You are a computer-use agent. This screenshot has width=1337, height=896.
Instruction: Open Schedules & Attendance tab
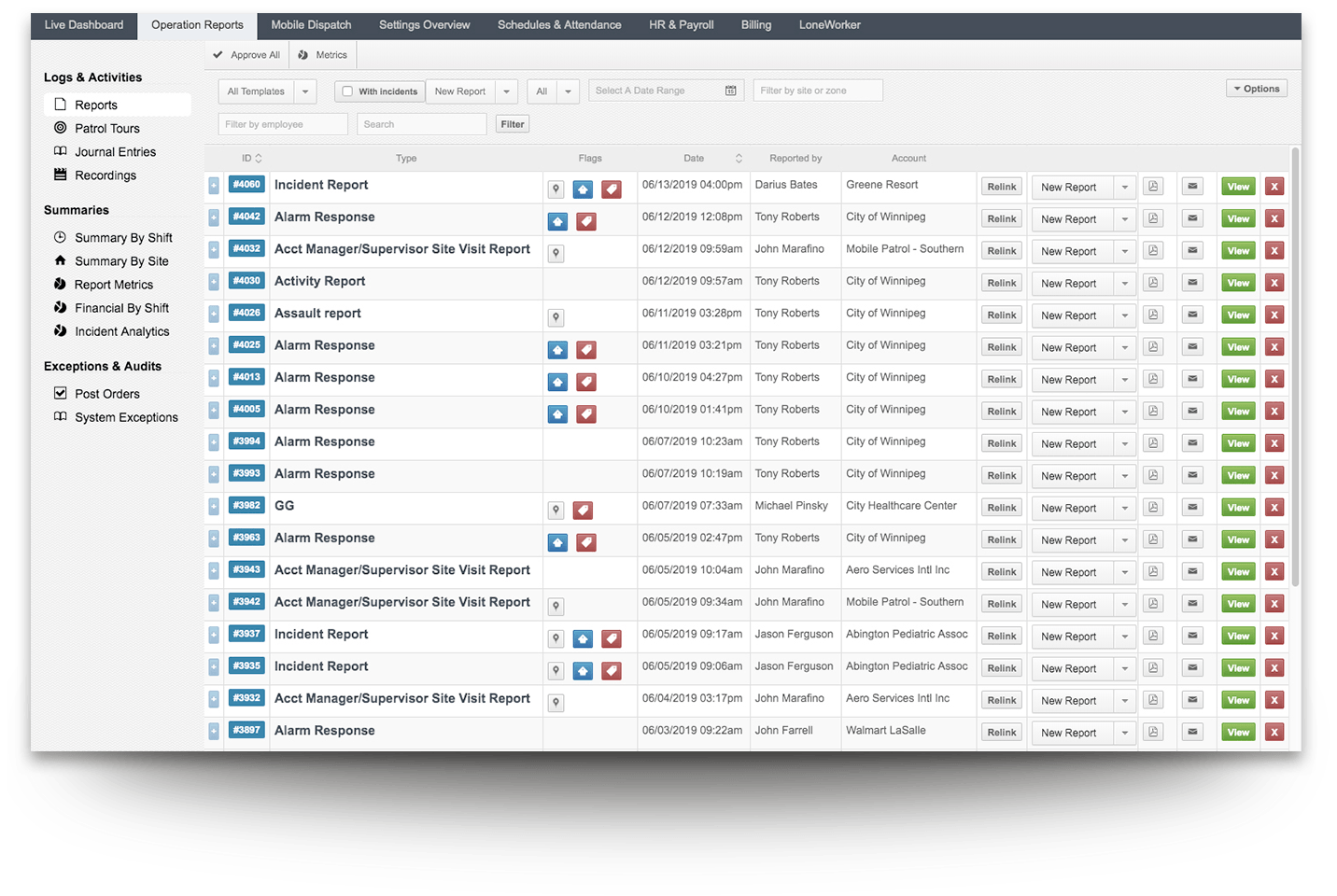(559, 25)
